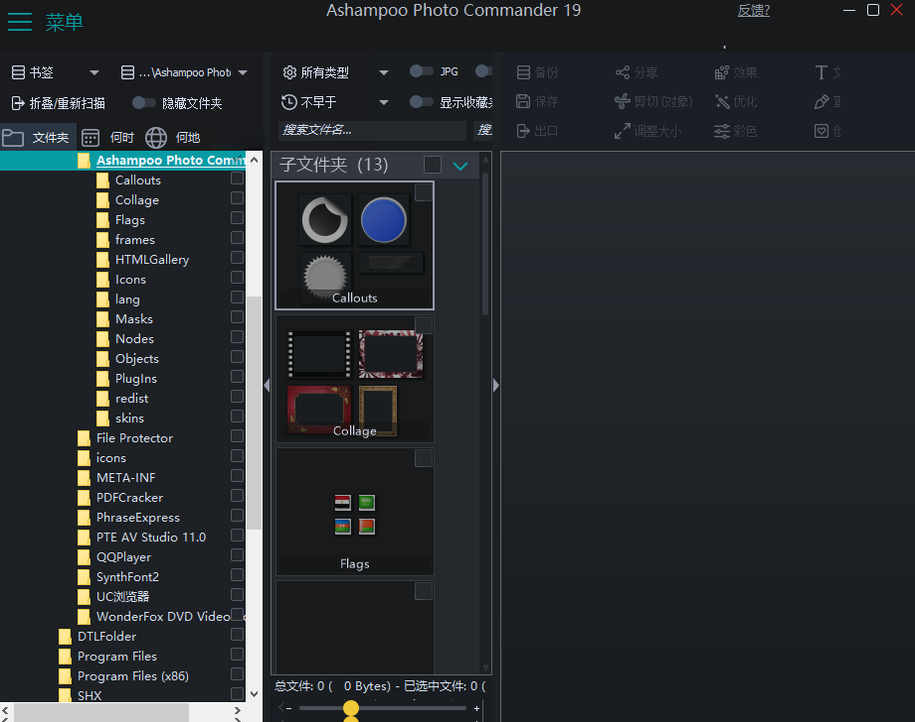
Task: Click the share icon
Action: (623, 72)
